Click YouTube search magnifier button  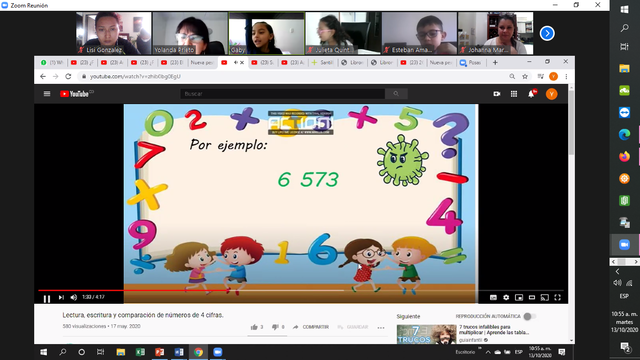(396, 94)
